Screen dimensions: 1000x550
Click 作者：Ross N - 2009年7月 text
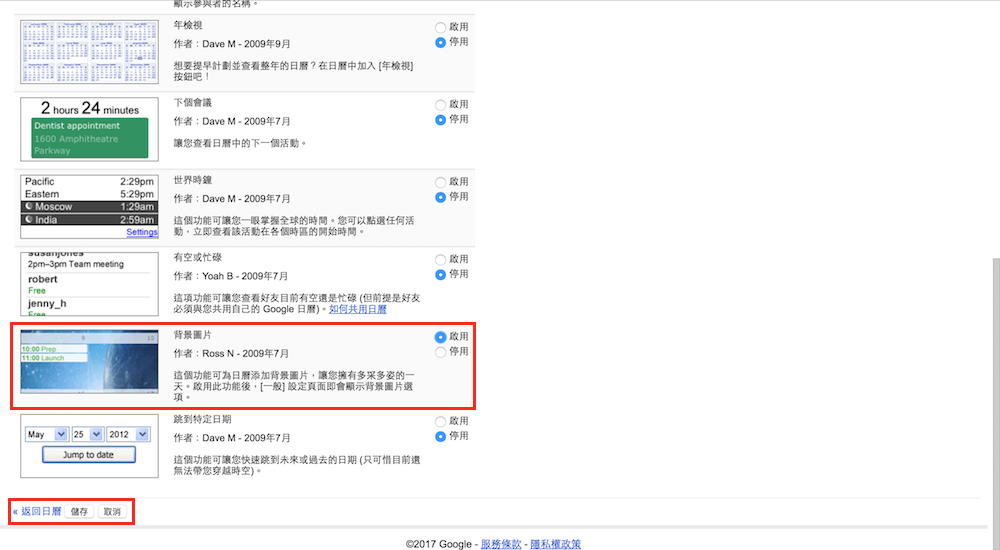(x=231, y=353)
